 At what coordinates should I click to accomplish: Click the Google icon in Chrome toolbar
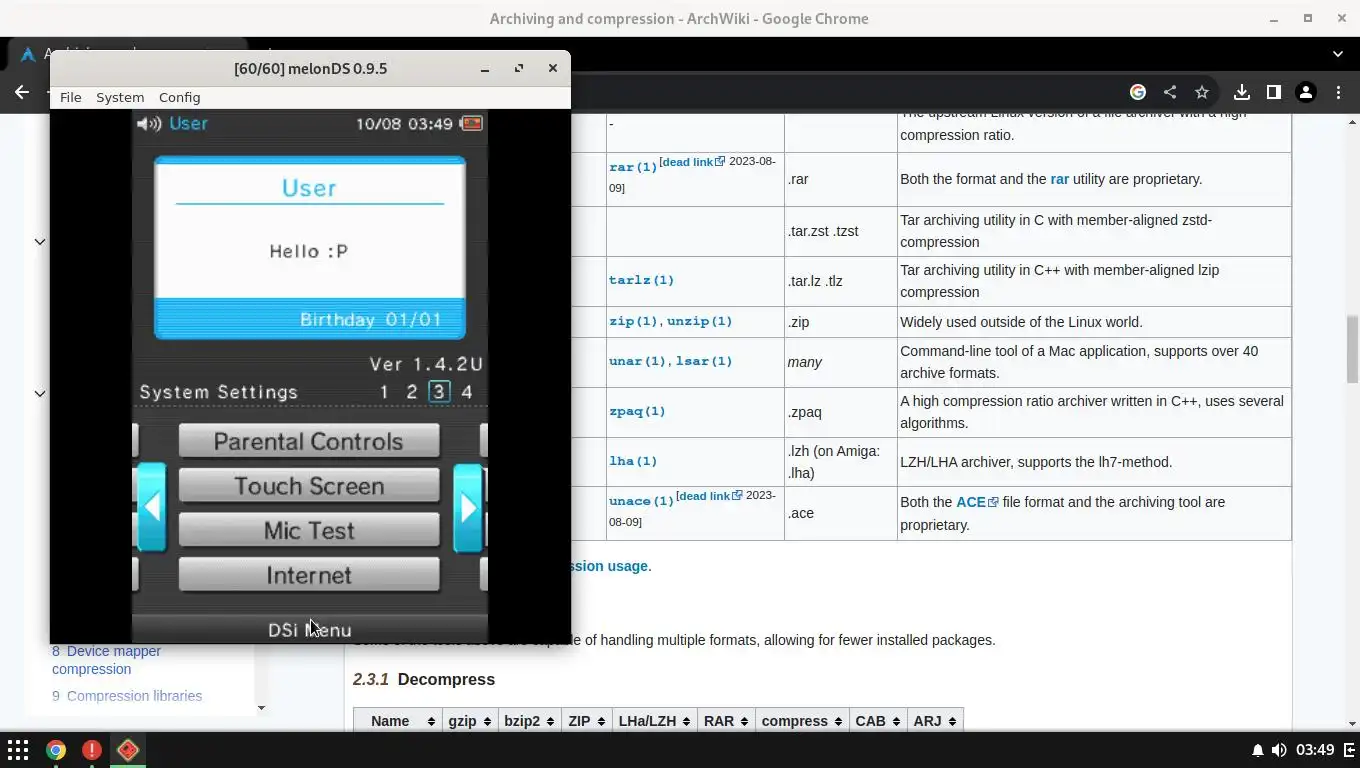(x=1138, y=92)
